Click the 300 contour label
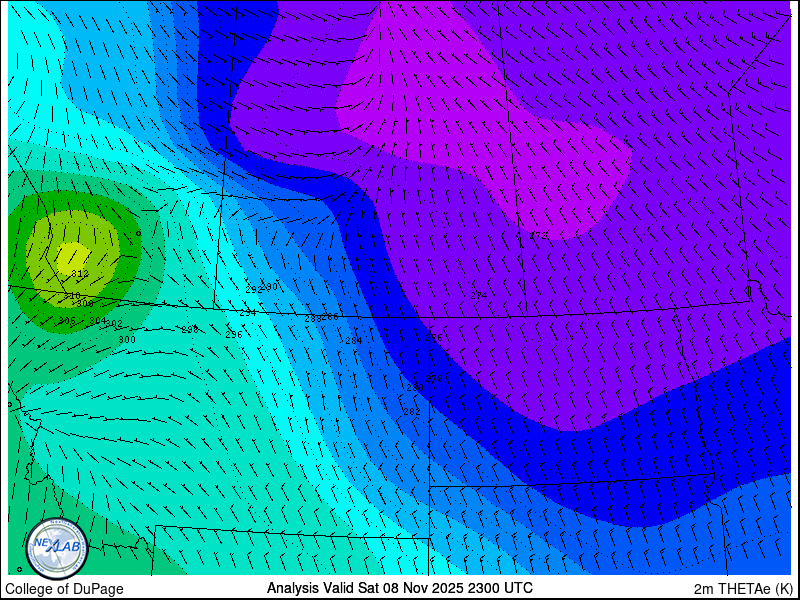Screen dimensions: 800x600 [127, 339]
